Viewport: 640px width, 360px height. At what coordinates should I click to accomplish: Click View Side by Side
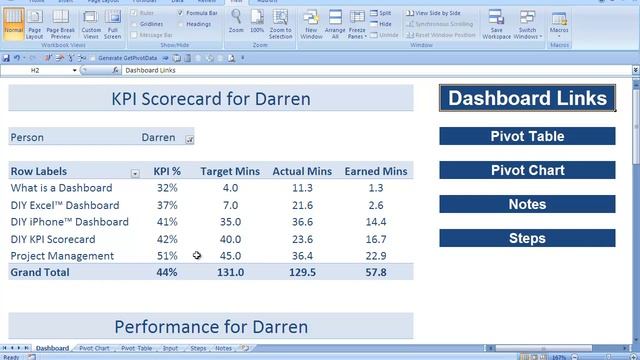point(433,13)
